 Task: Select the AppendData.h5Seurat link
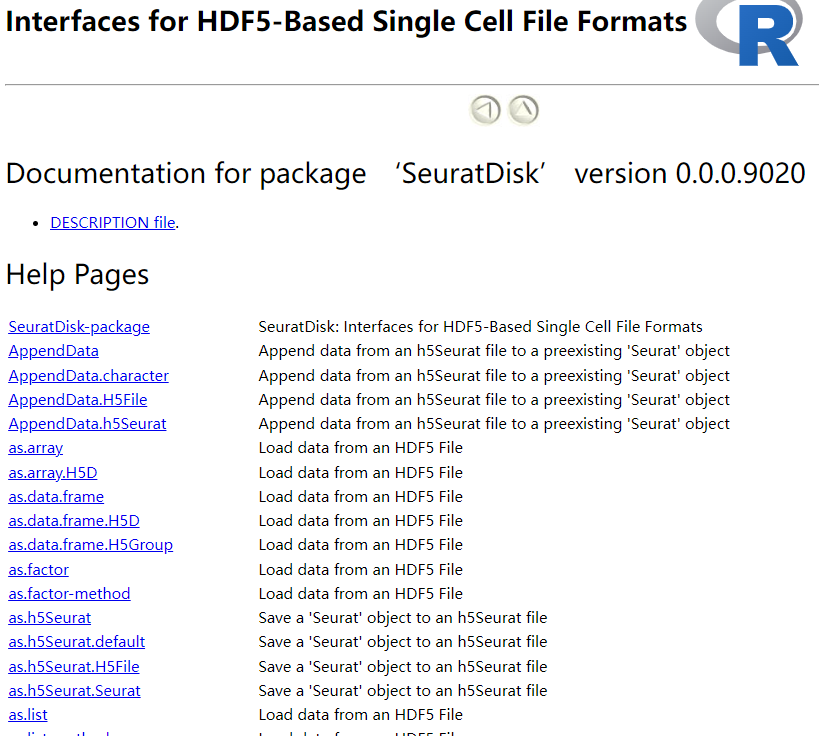(88, 424)
